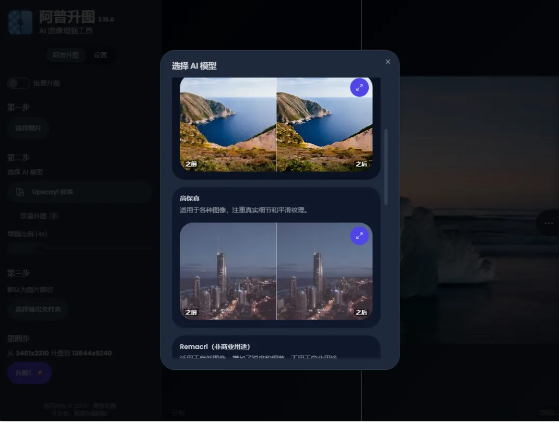Toggle the 批量升图 batch switch

coord(18,83)
